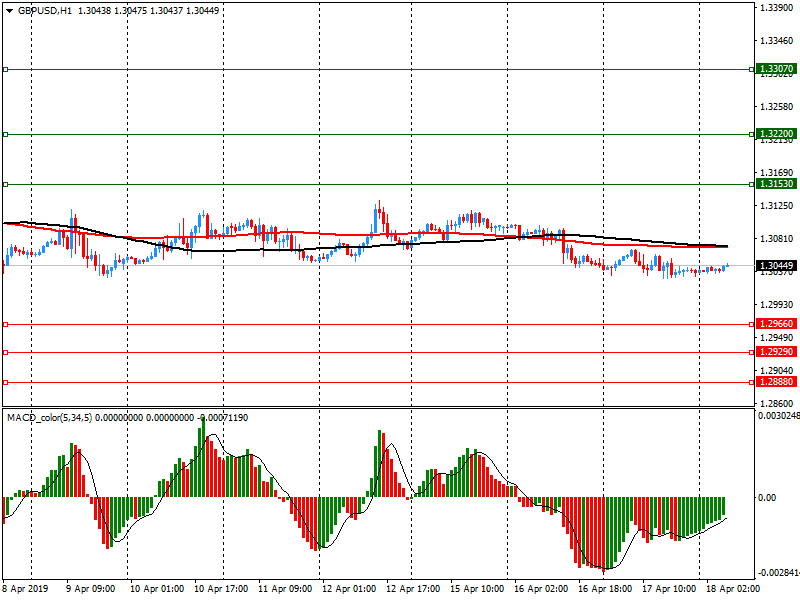Click the green 1.31530 price tag
The height and width of the screenshot is (600, 800).
(x=776, y=184)
